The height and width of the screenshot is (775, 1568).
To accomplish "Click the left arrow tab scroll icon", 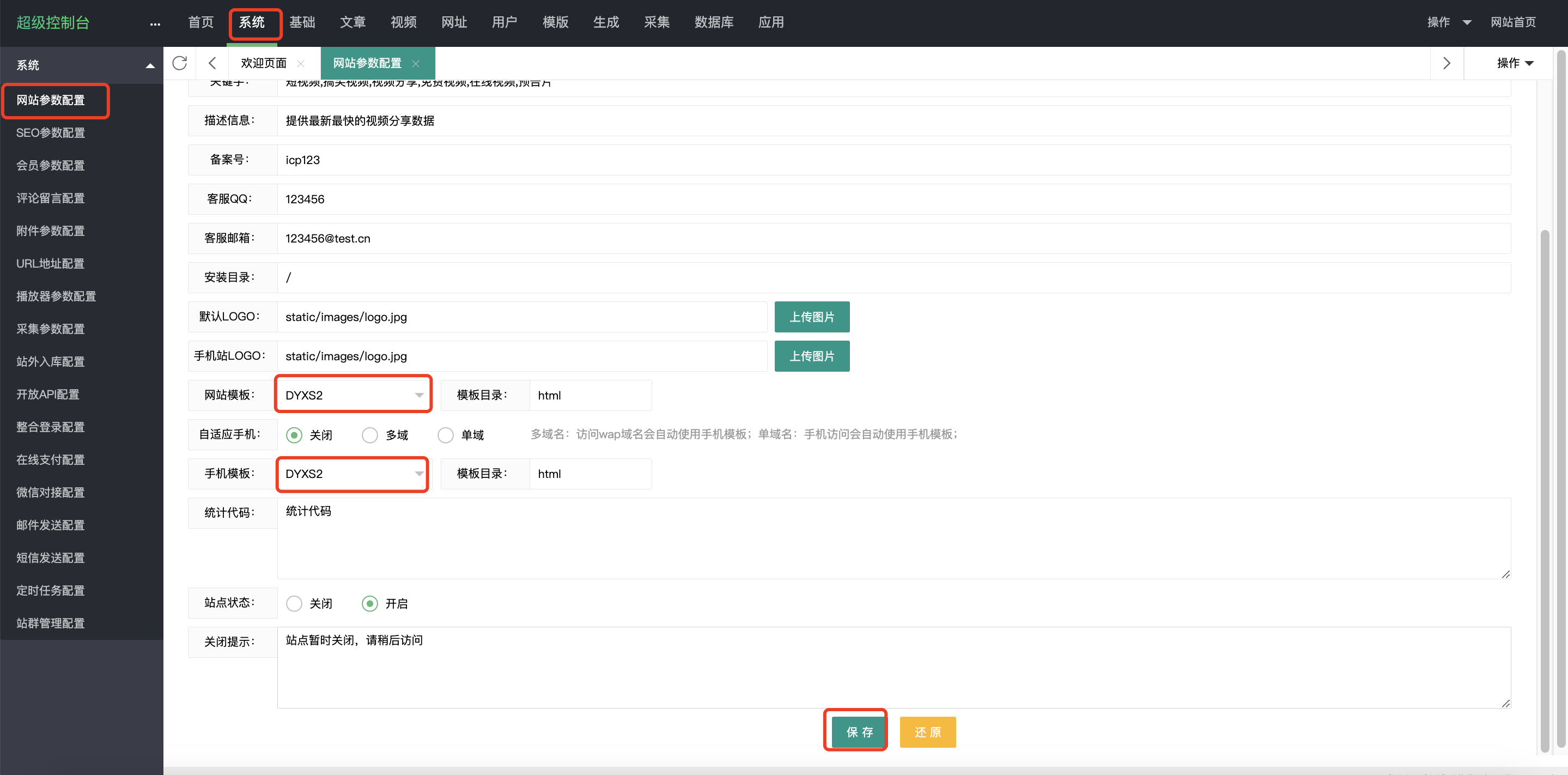I will tap(212, 63).
